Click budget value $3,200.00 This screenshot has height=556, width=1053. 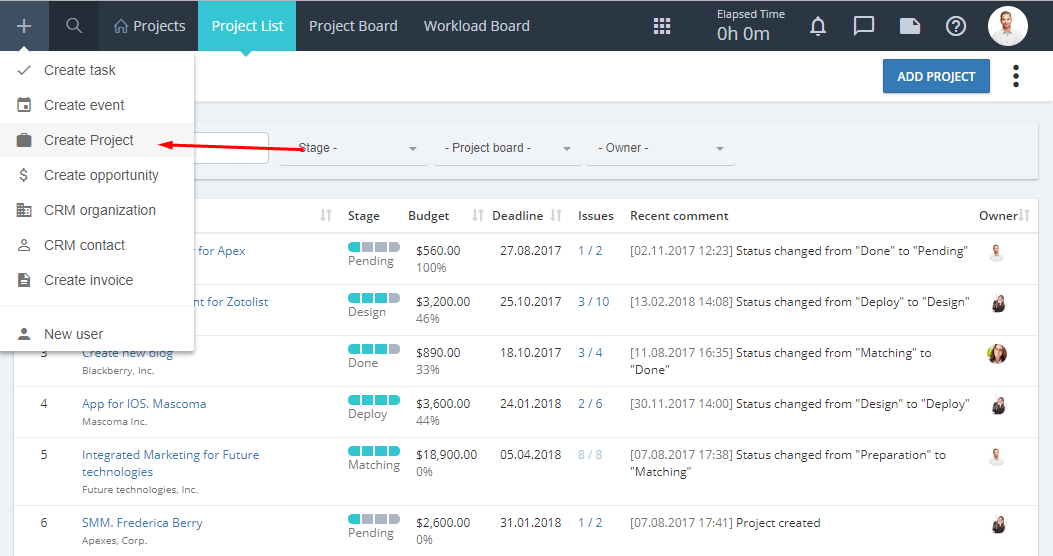click(443, 302)
